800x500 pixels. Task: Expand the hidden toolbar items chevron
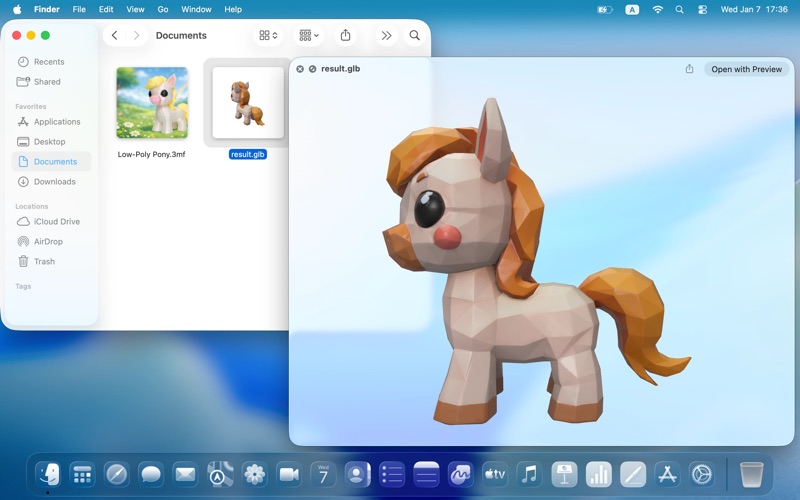pyautogui.click(x=386, y=35)
